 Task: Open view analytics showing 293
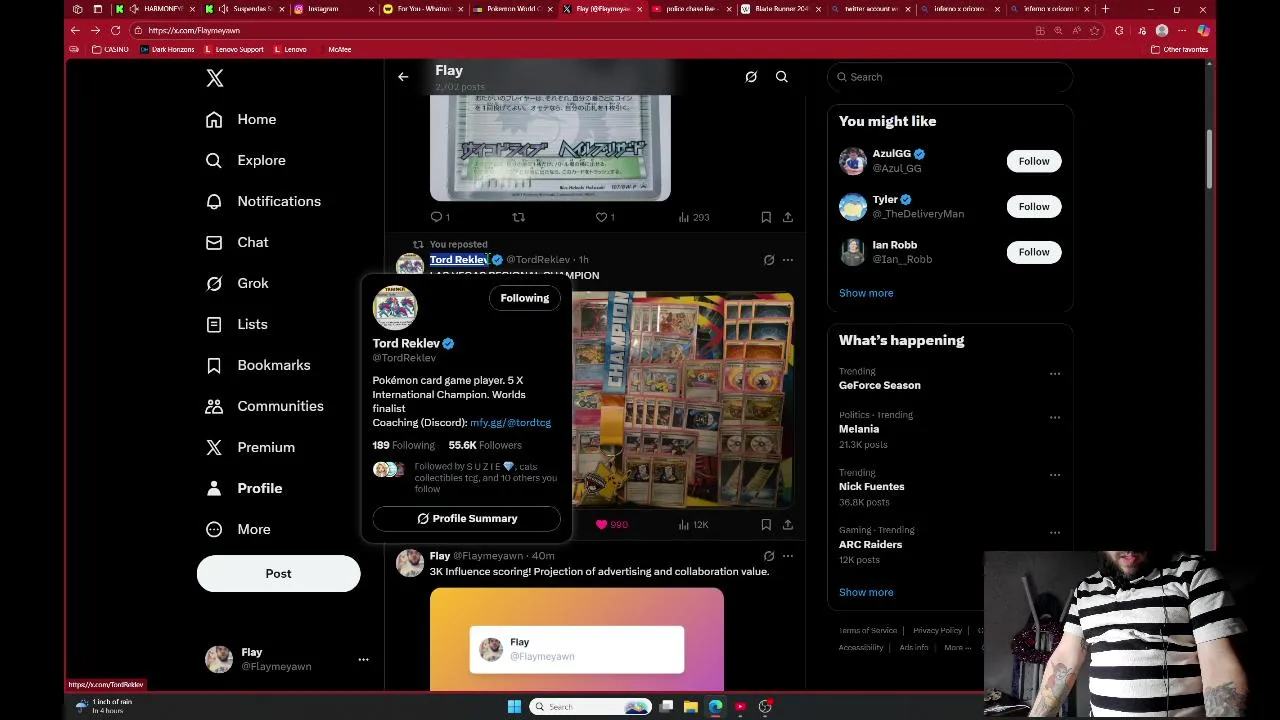694,217
